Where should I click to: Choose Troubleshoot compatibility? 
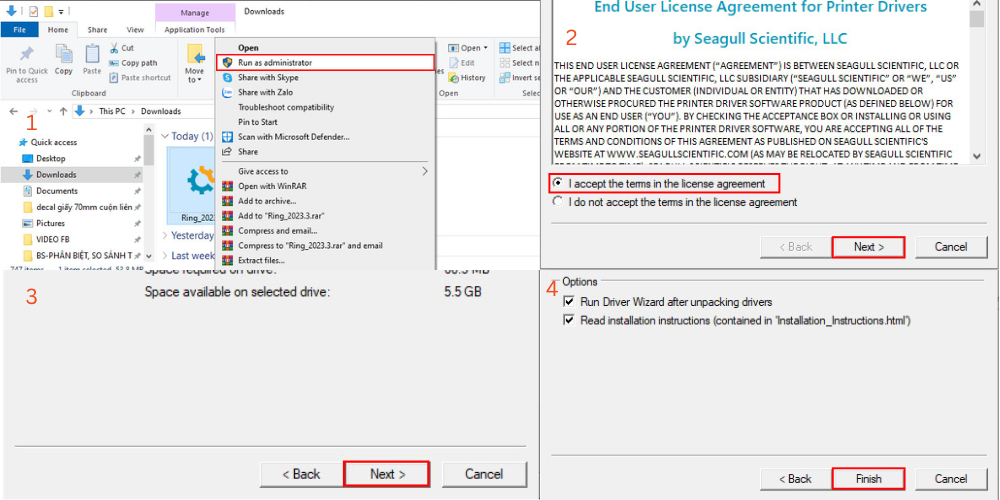pos(326,107)
